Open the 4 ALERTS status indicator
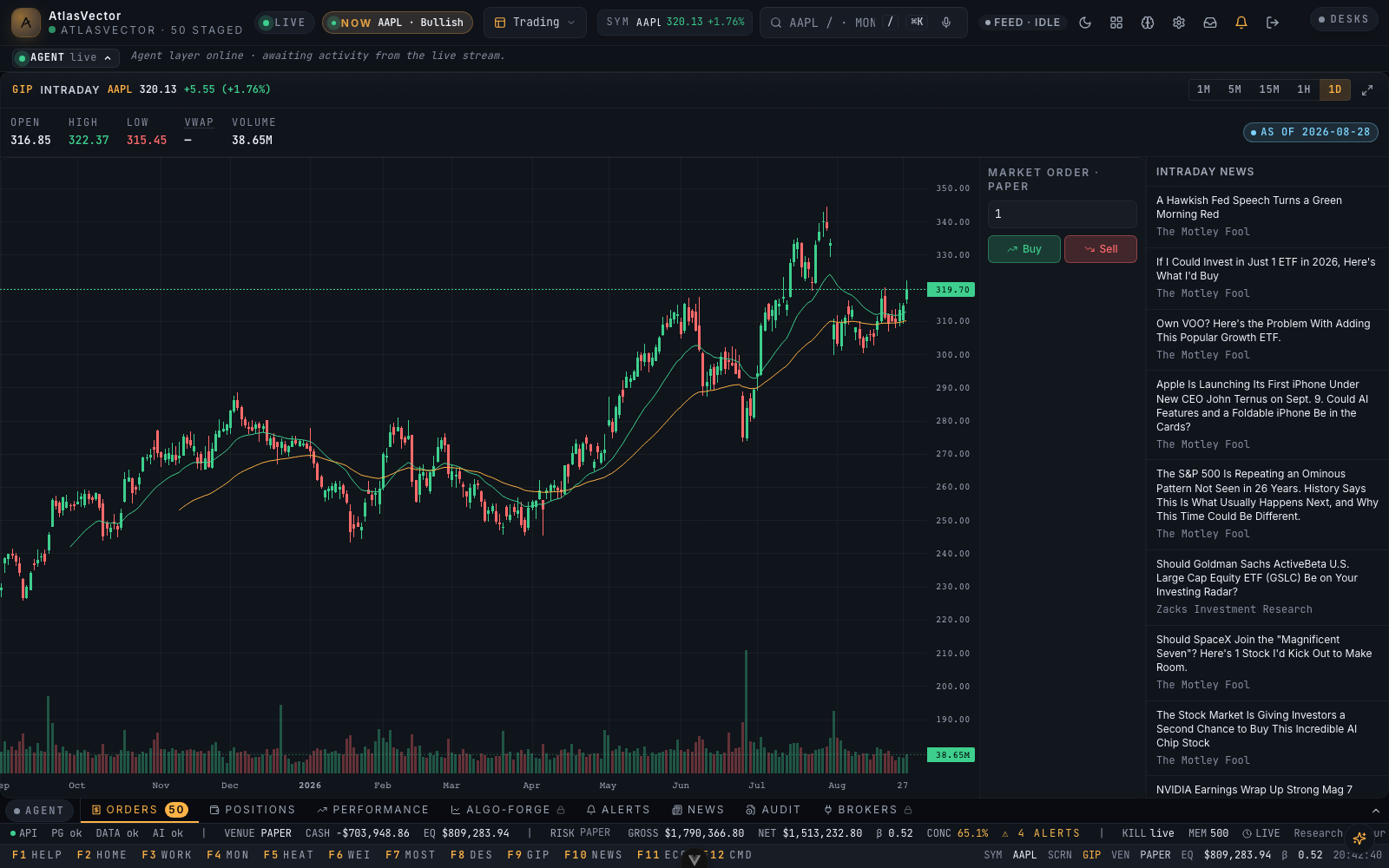This screenshot has width=1389, height=868. (1041, 833)
